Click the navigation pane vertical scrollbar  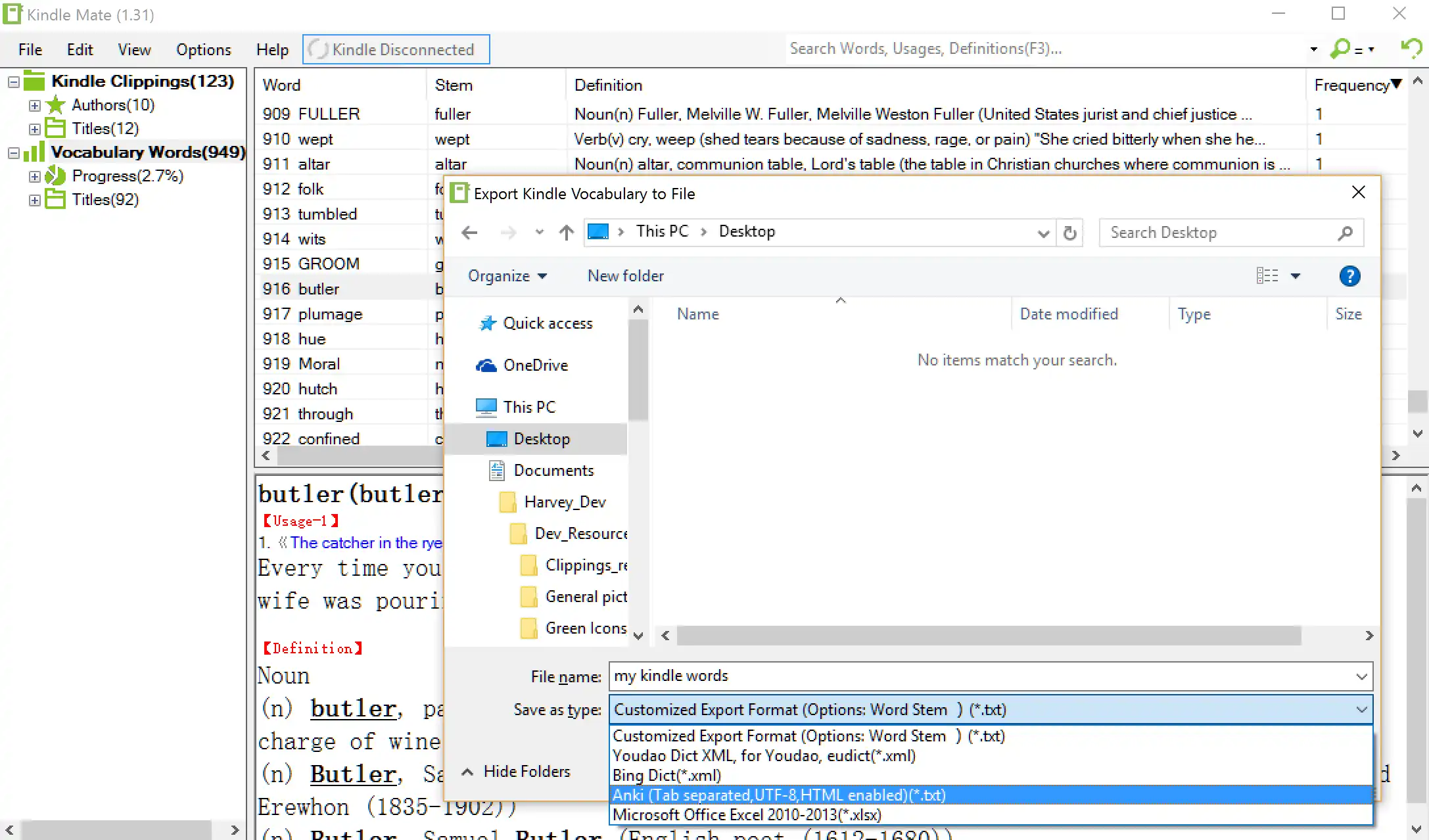(638, 369)
